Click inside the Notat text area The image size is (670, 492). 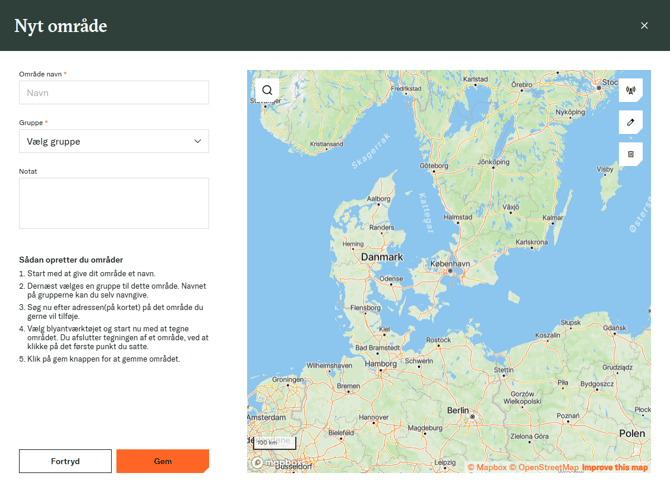click(x=113, y=203)
